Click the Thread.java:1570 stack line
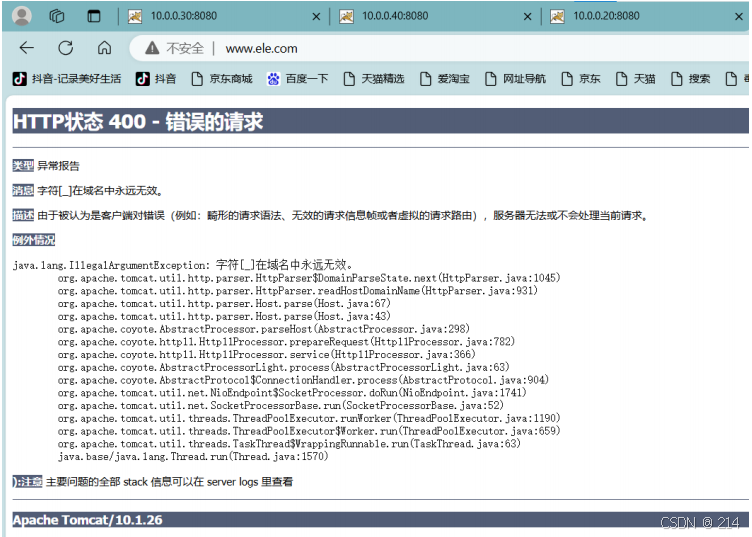 pos(193,456)
